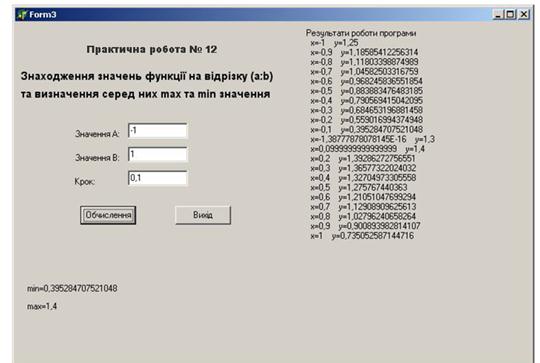Maximize the Form3 window
Screen dimensions: 540x363
(510, 14)
